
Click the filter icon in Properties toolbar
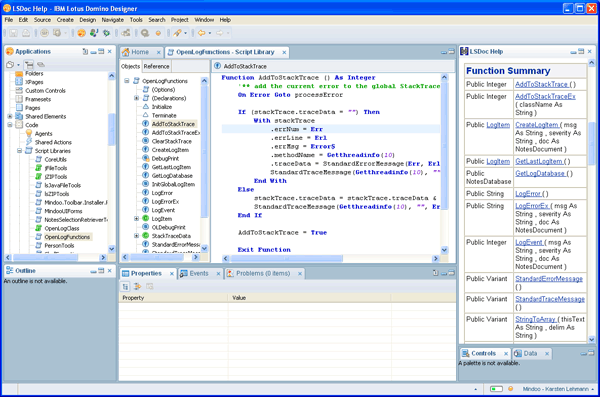[x=137, y=286]
